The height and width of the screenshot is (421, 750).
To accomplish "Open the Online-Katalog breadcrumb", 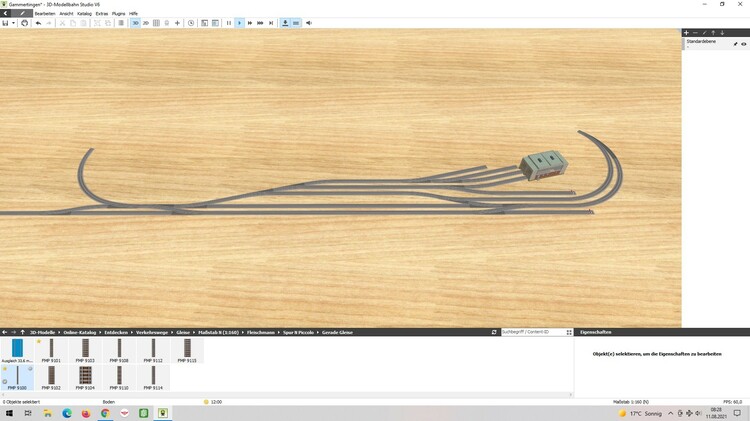I will pos(80,332).
